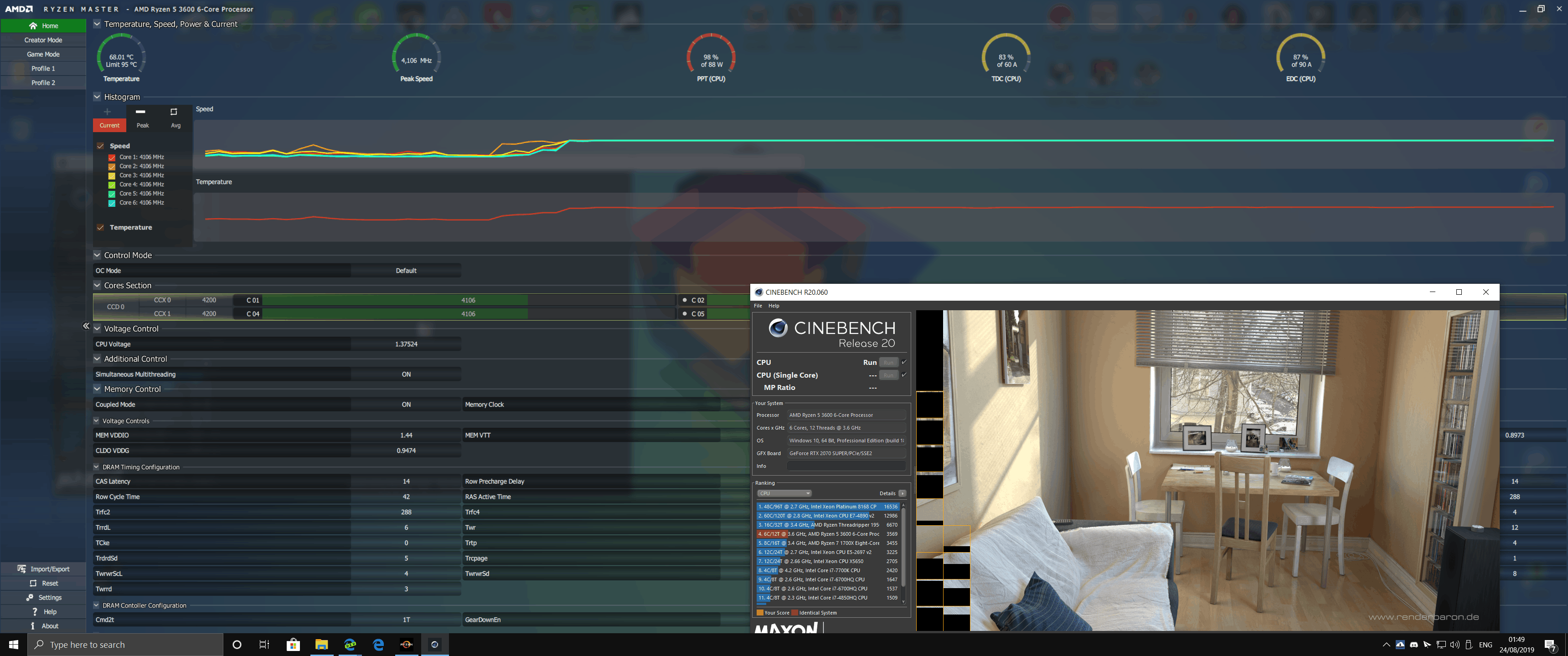Open the CPU ranking dropdown in Cinebench
1568x656 pixels.
[784, 493]
